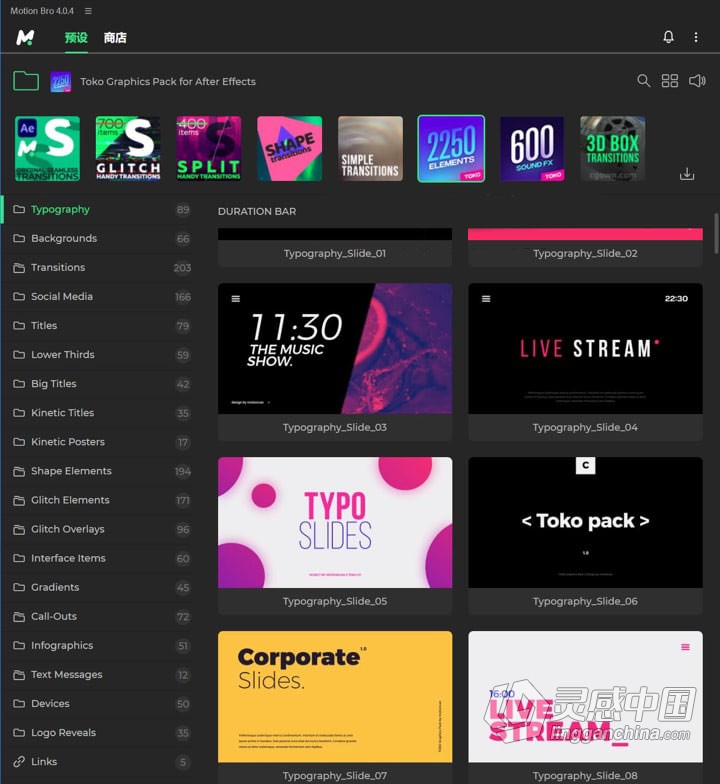Viewport: 720px width, 784px height.
Task: Toggle the sound speaker icon
Action: [x=697, y=80]
